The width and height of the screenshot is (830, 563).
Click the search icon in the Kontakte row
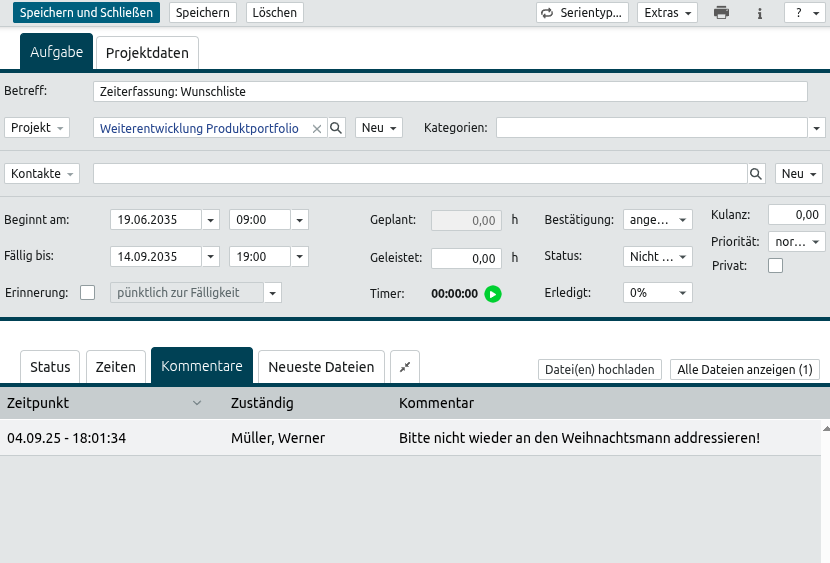point(756,174)
